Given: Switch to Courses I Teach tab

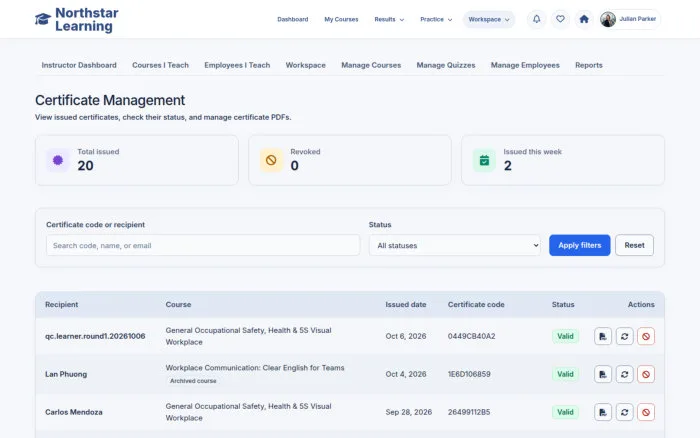Looking at the screenshot, I should pos(160,65).
